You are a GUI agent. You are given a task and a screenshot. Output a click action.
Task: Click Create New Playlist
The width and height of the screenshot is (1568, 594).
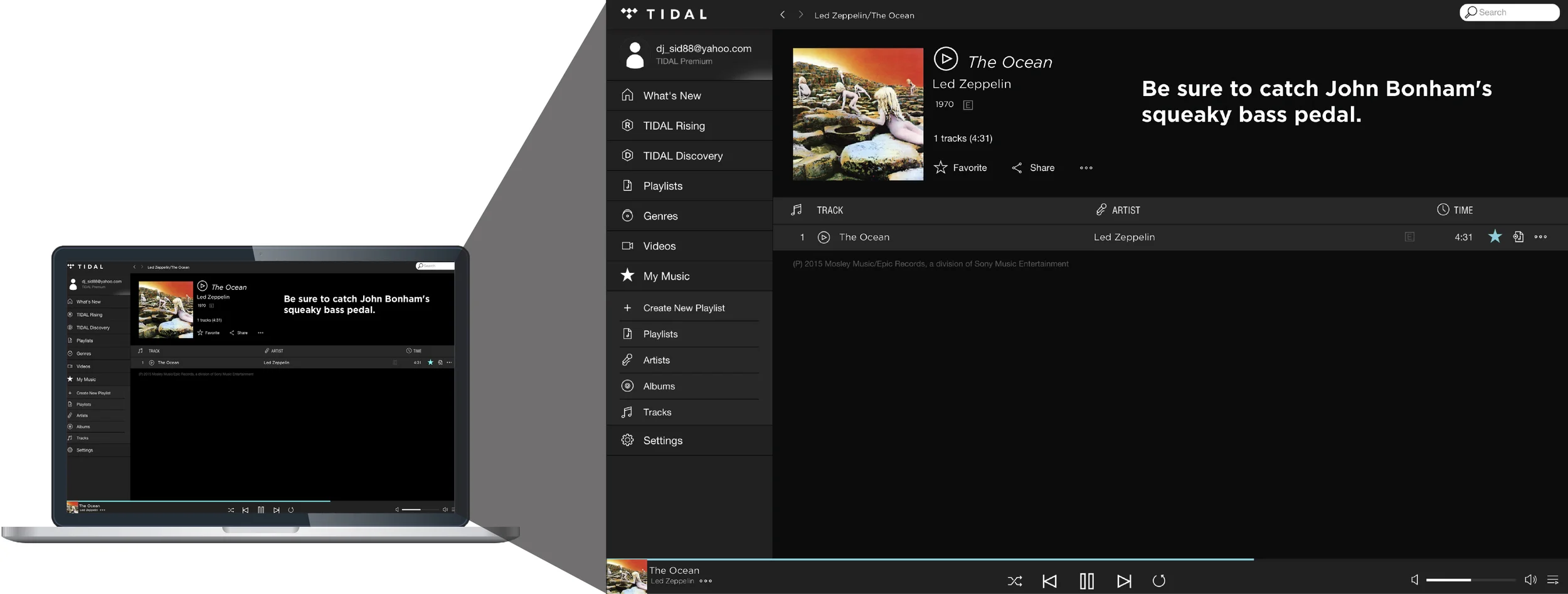[689, 308]
